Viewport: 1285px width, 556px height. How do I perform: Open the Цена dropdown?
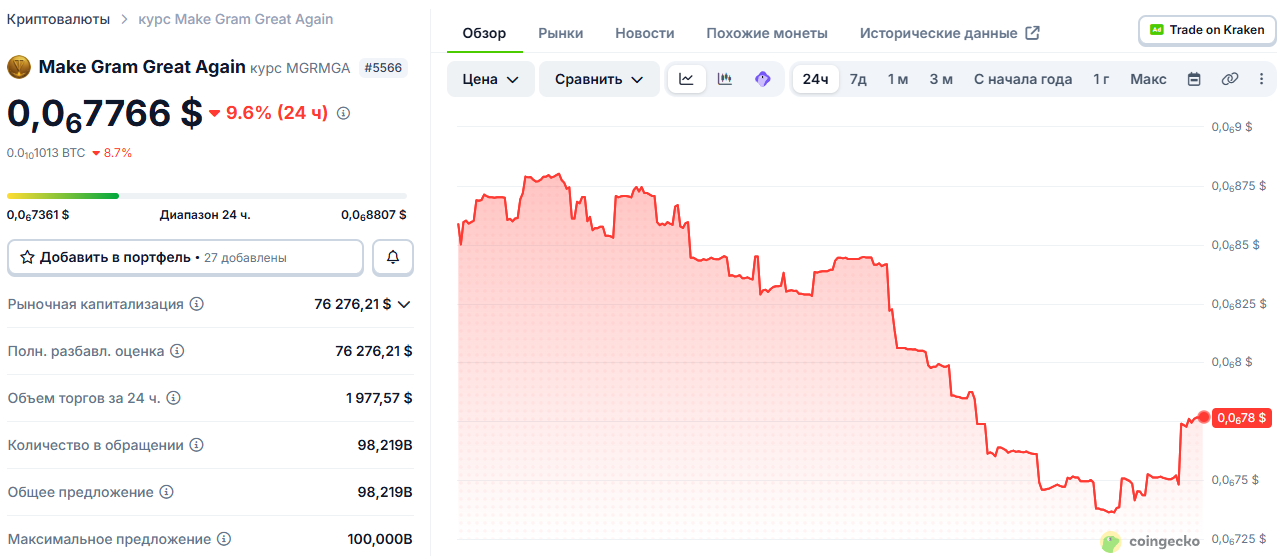(490, 79)
